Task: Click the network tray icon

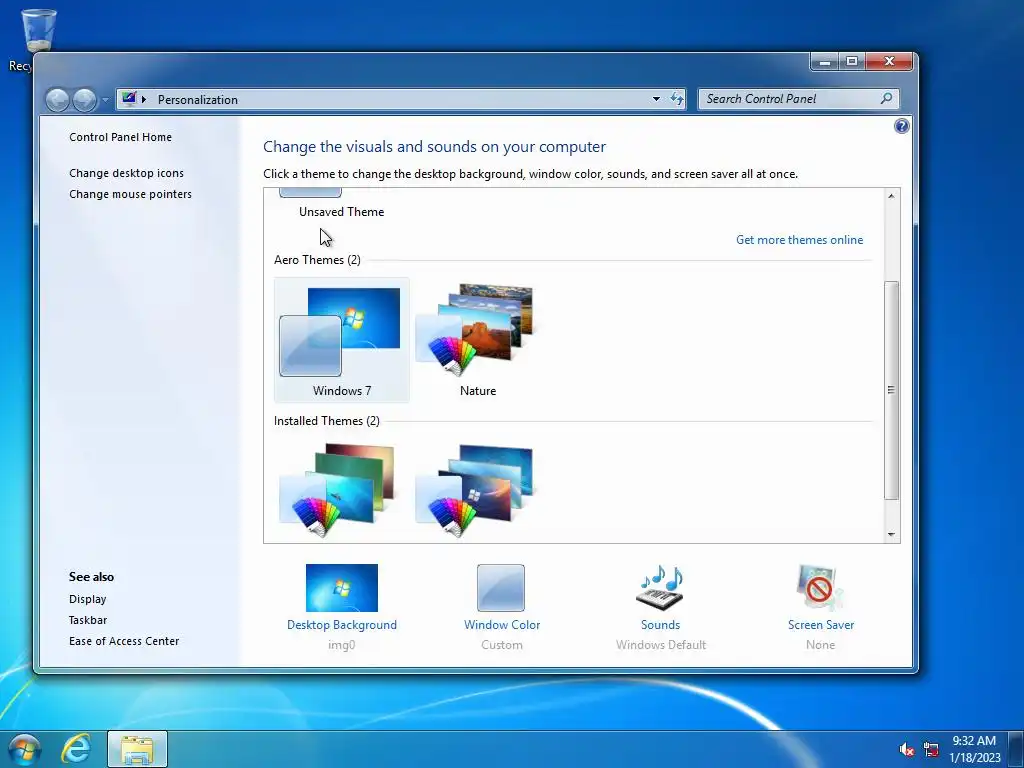Action: coord(931,750)
